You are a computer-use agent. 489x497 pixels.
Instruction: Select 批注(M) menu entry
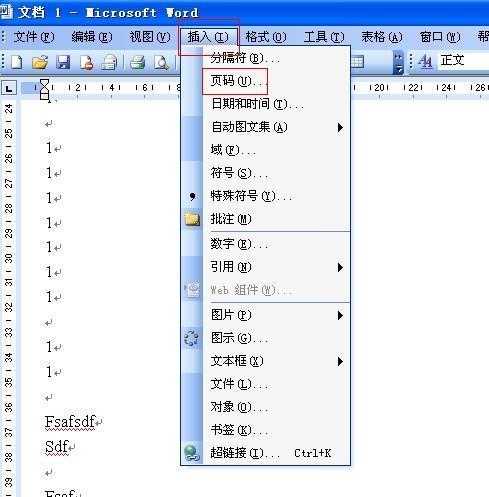coord(266,219)
